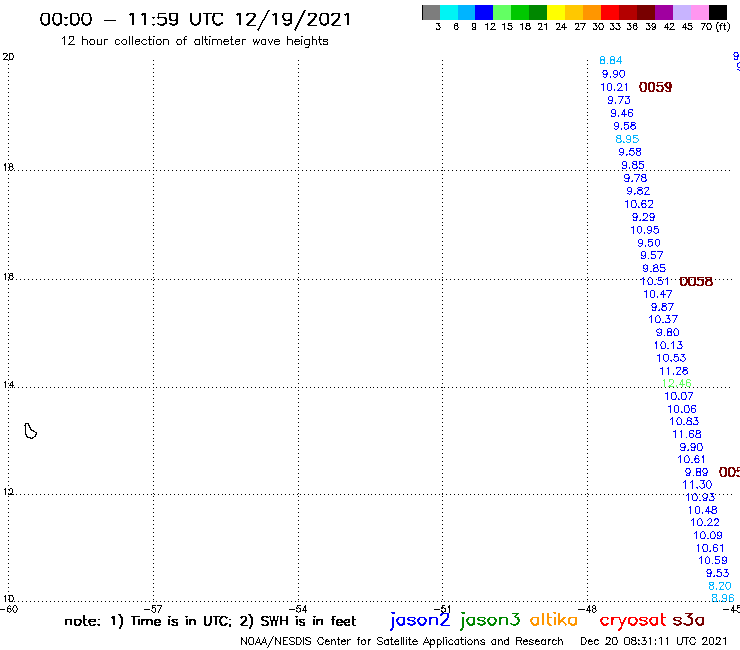The image size is (740, 650).
Task: Click the 12 latitude axis label
Action: click(9, 492)
